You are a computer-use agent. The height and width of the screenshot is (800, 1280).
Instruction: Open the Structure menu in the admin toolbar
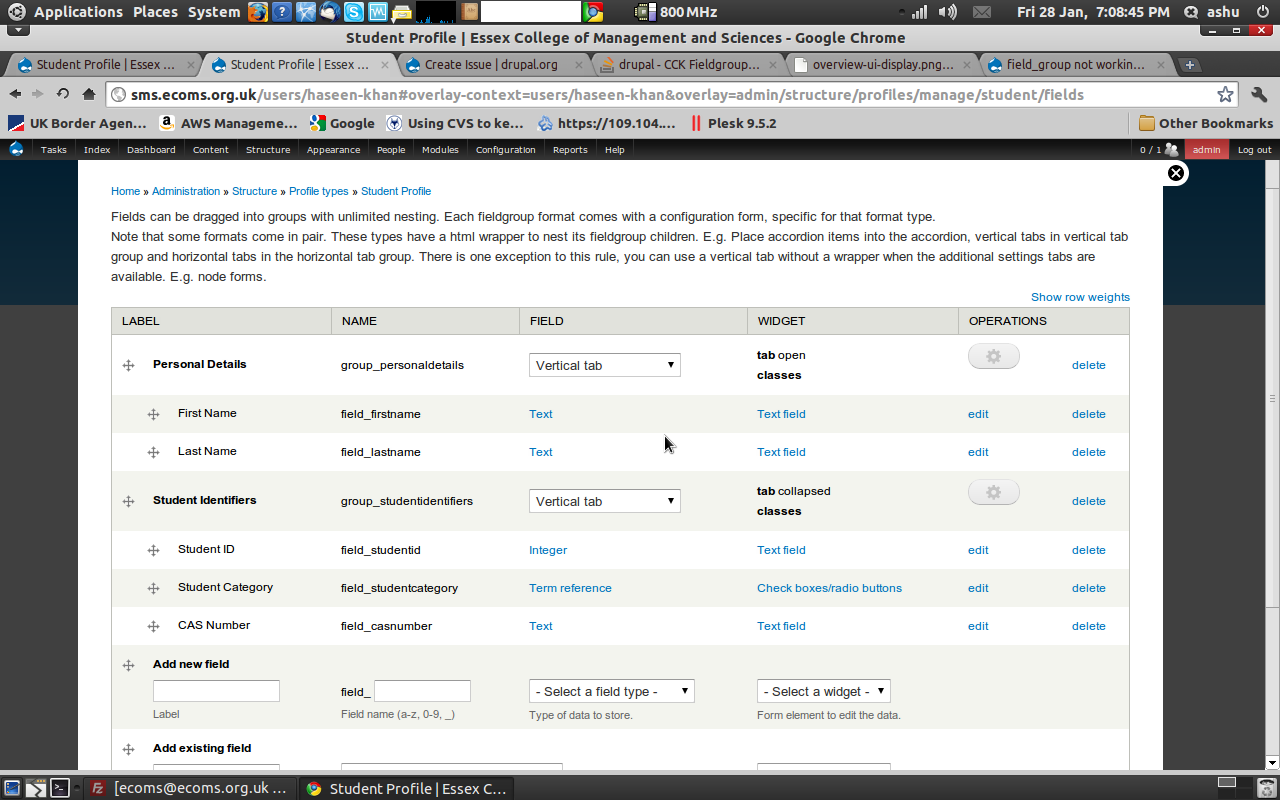[267, 149]
